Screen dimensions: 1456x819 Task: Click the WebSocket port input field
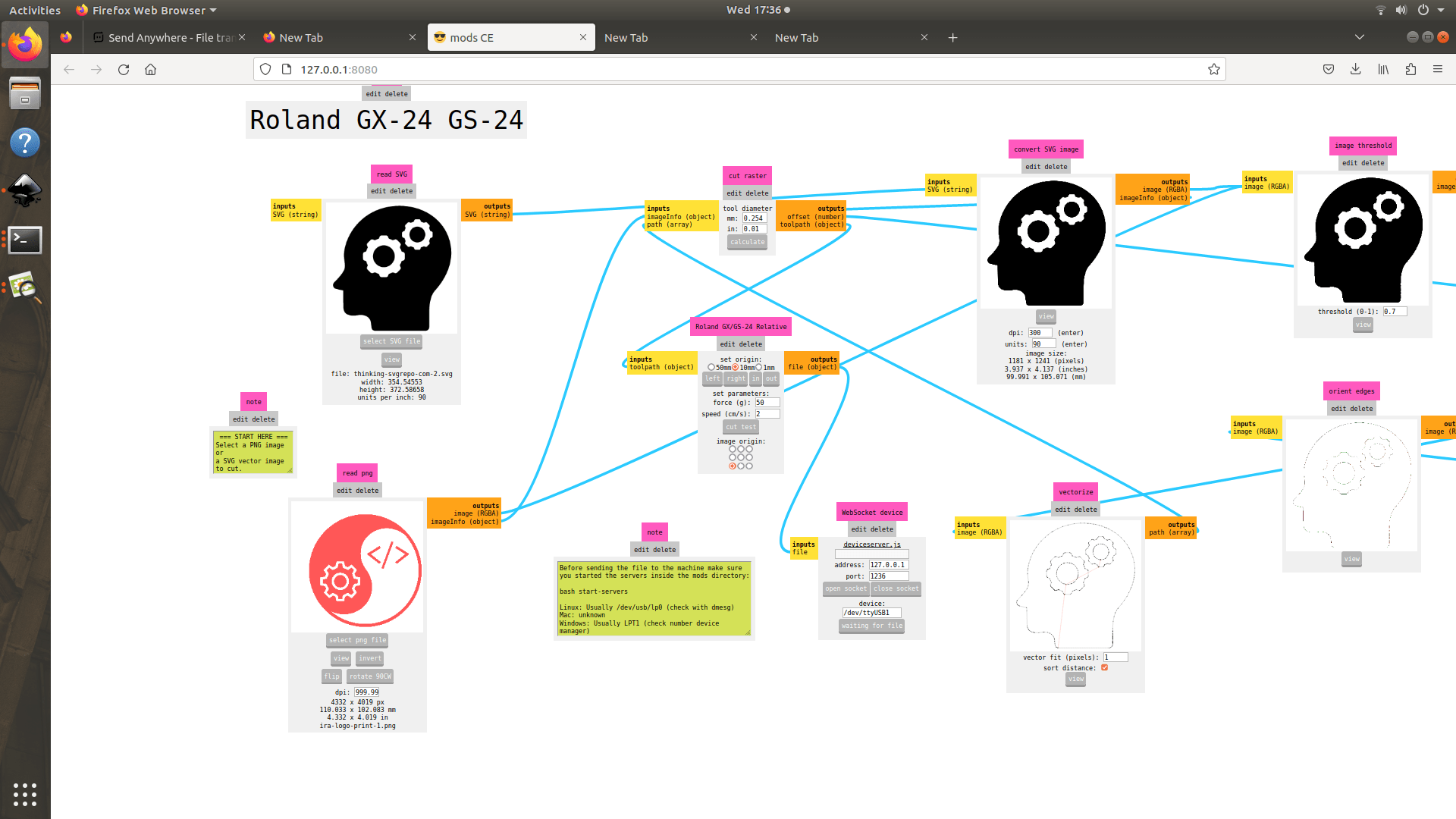(889, 576)
